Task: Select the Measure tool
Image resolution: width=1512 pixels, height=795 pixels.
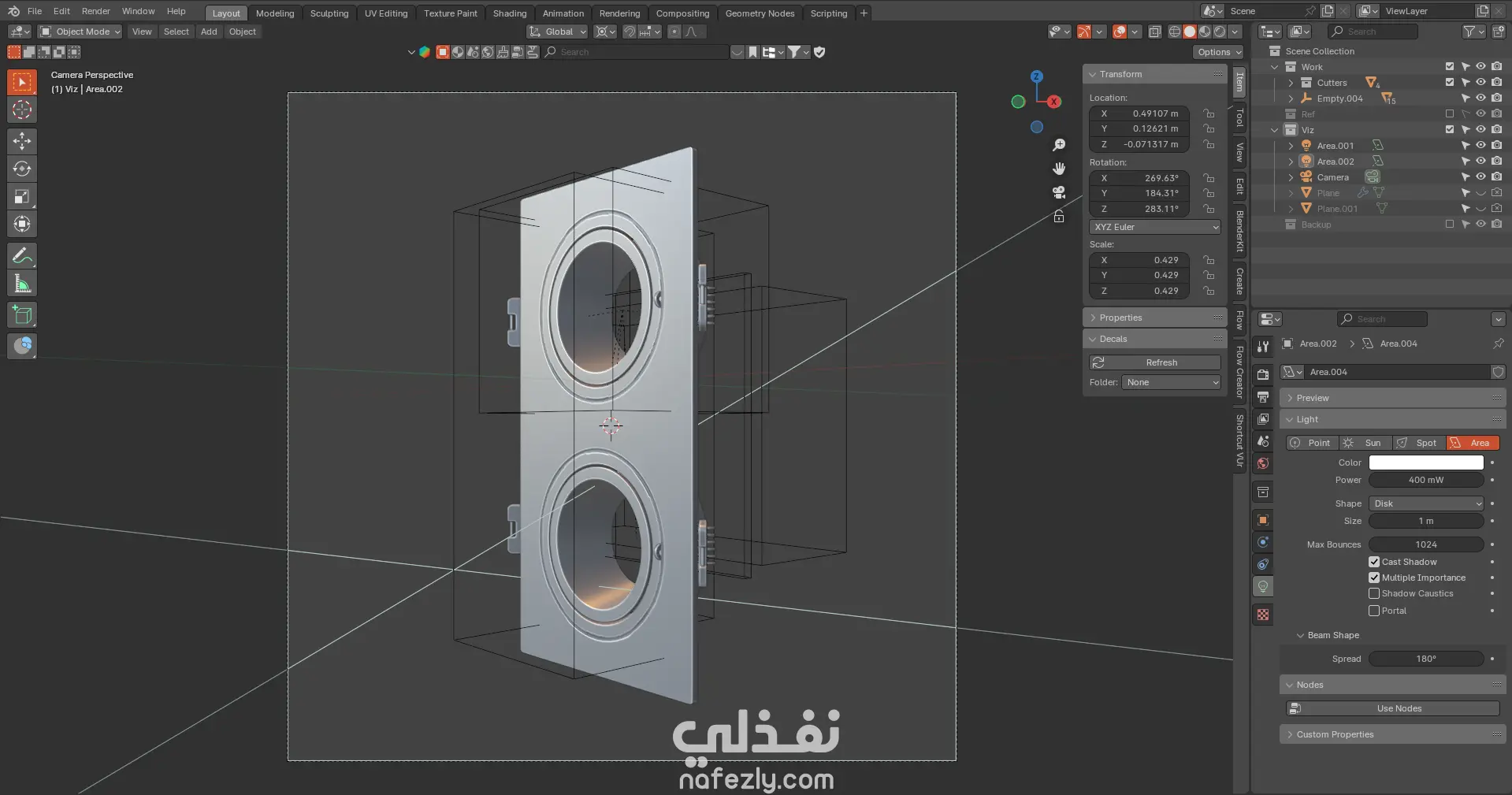Action: pos(22,284)
